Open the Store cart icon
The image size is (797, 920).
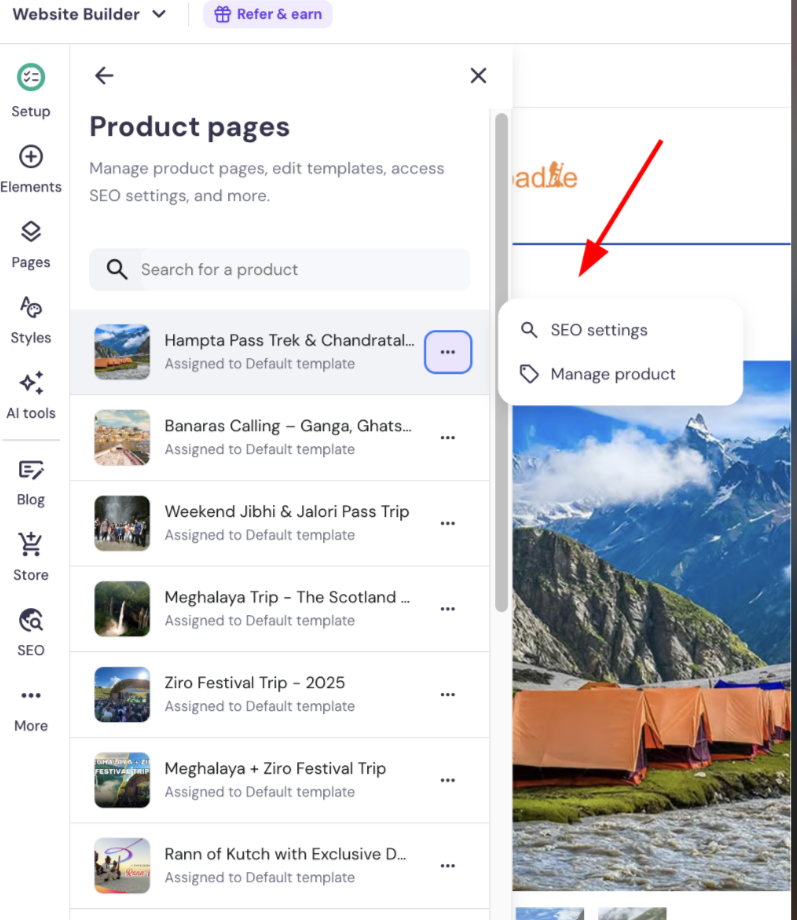[x=31, y=545]
